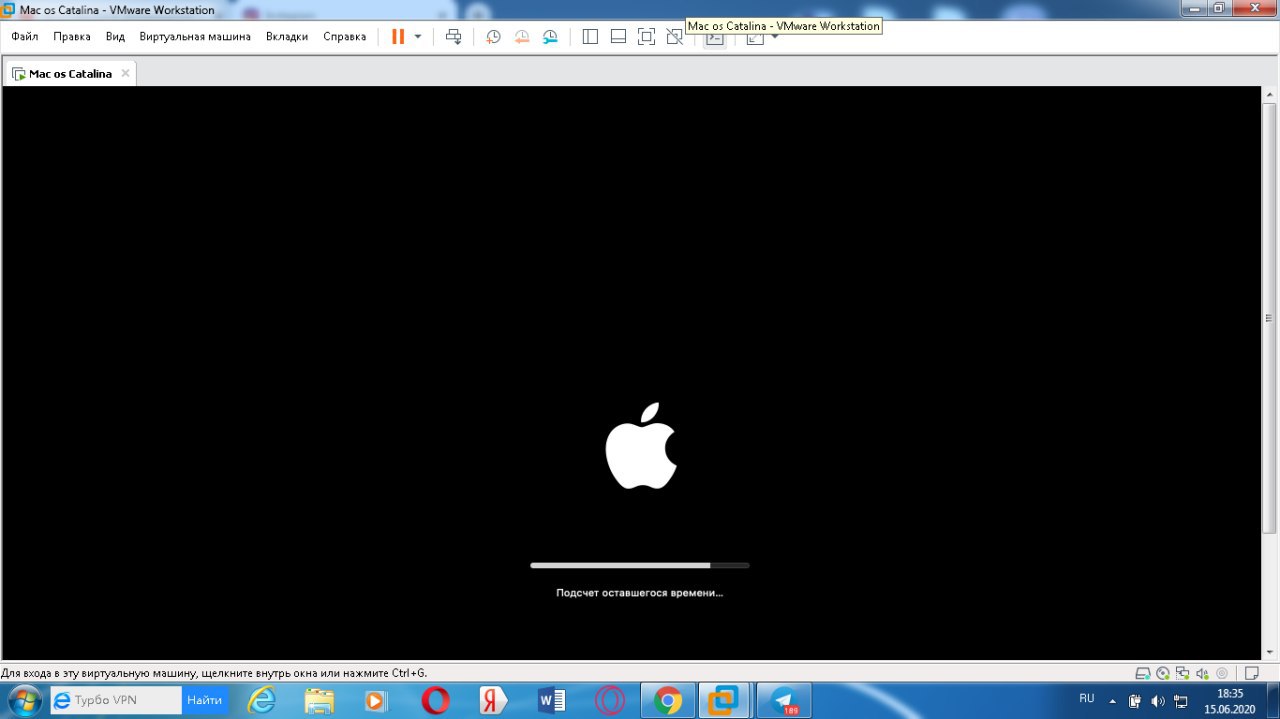This screenshot has height=719, width=1280.
Task: Click the hard disk device status icon
Action: pos(1144,673)
